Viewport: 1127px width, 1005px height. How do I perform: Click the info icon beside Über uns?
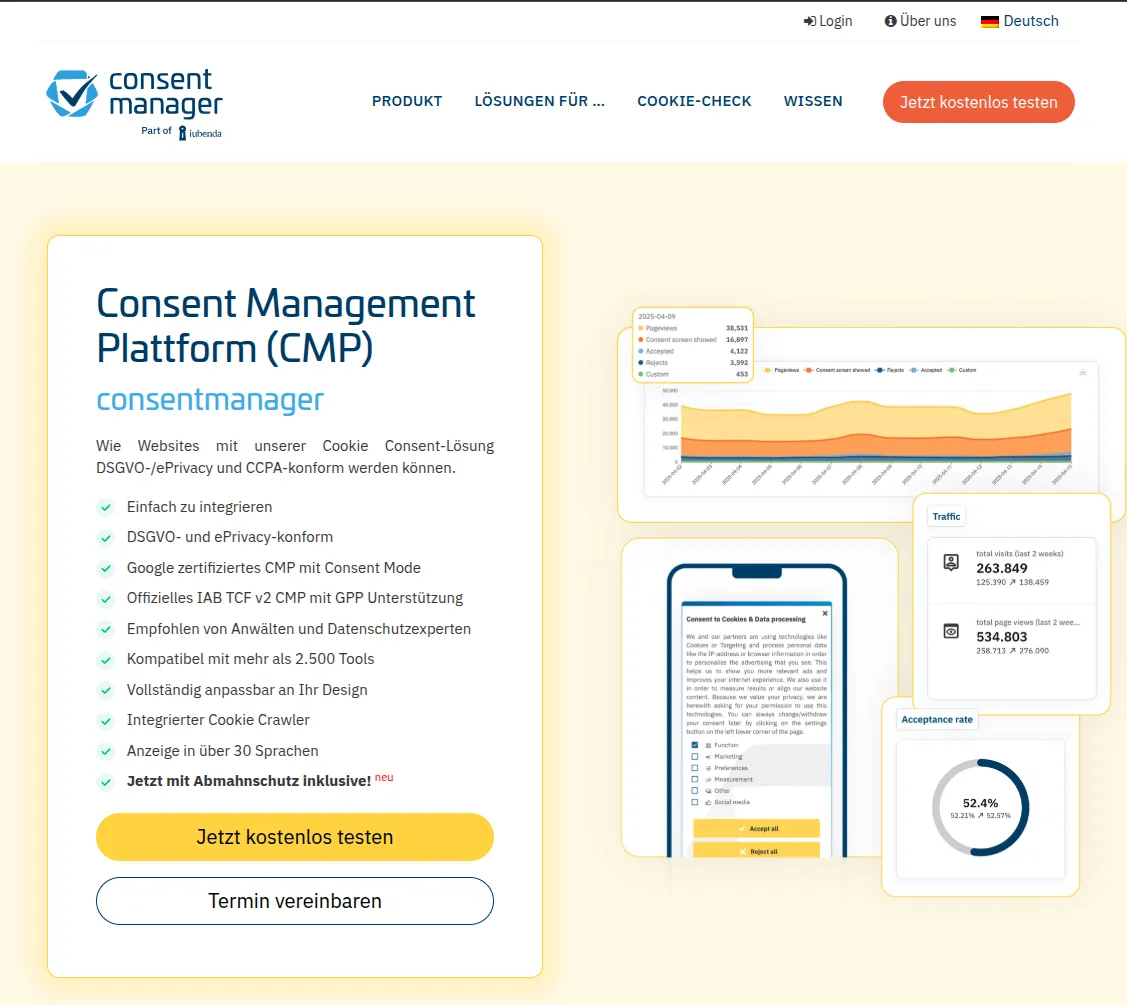[890, 22]
